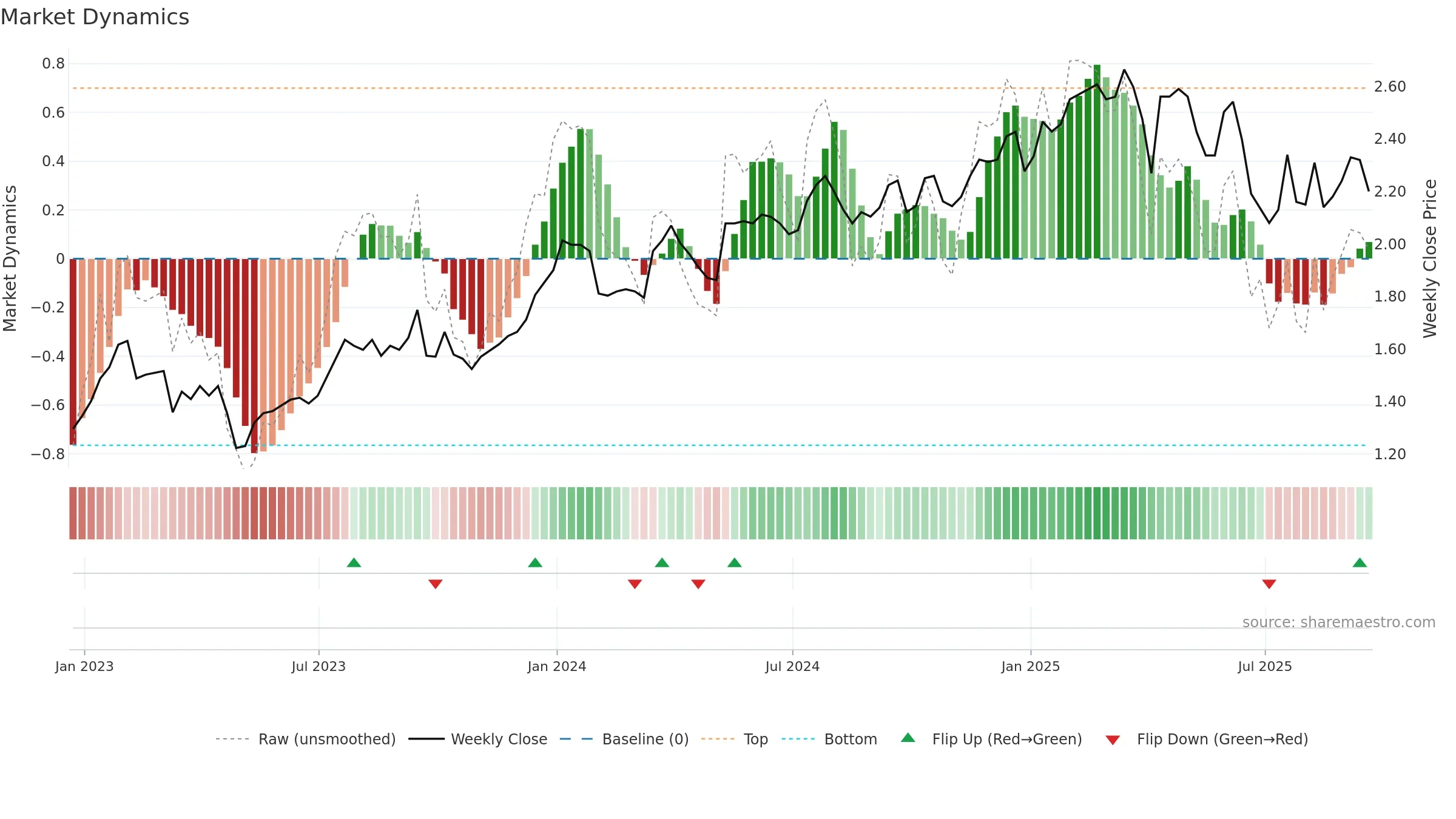1456x819 pixels.
Task: Click the 0.8 left axis tick label
Action: click(x=53, y=64)
